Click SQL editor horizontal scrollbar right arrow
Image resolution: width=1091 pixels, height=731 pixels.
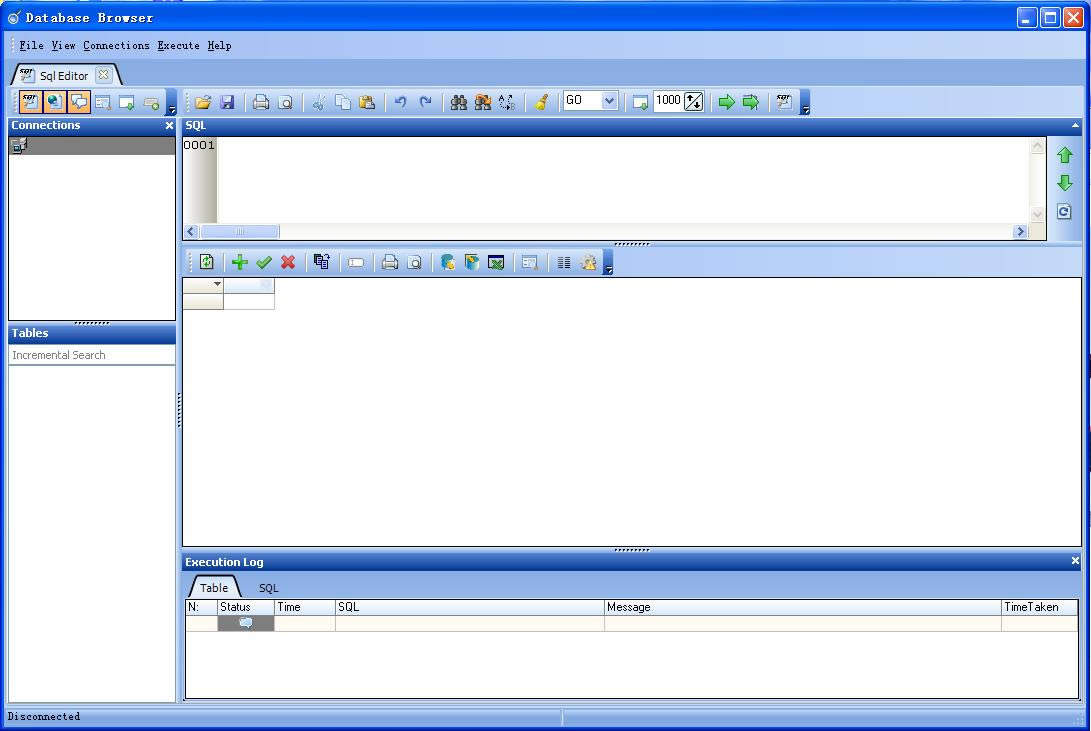[x=1021, y=232]
